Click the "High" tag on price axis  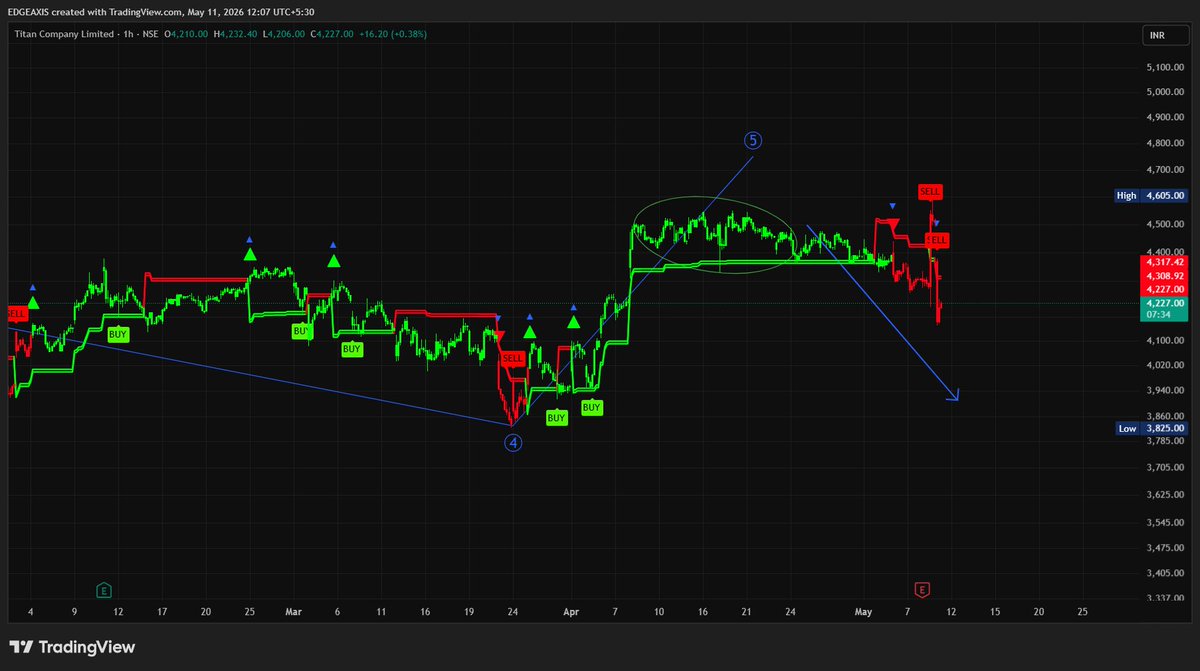click(x=1127, y=196)
